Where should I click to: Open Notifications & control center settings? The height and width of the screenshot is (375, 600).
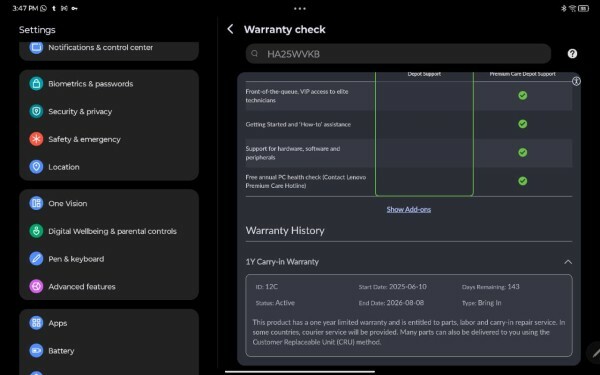click(x=109, y=47)
